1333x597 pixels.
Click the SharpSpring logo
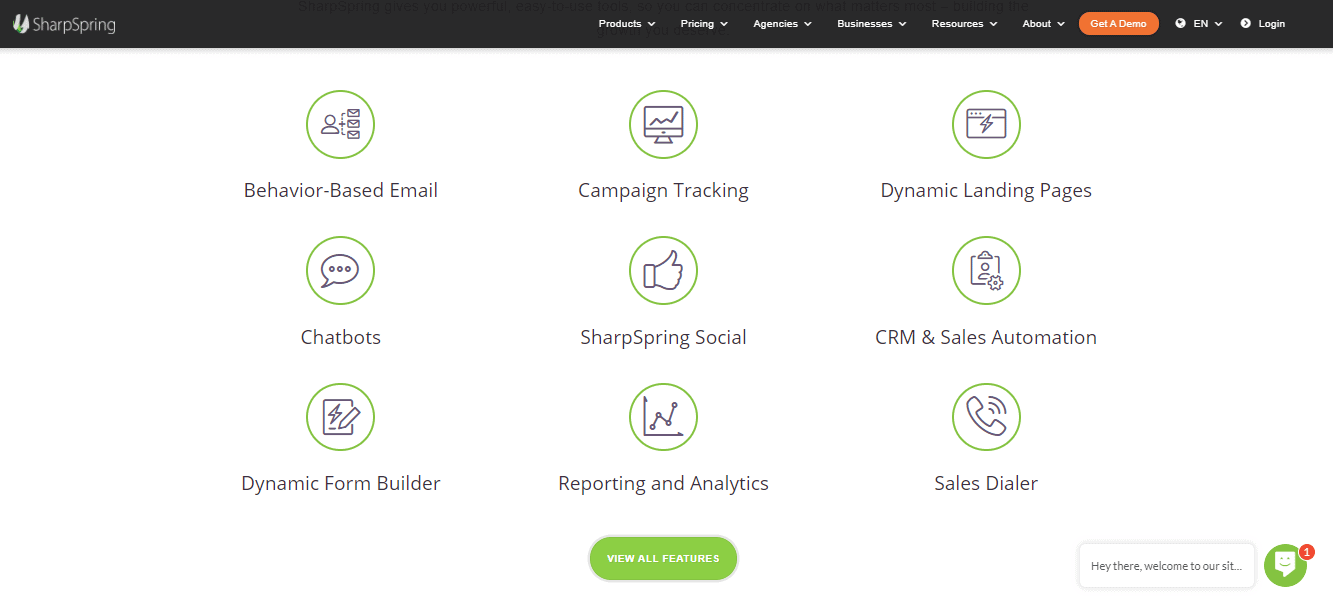click(64, 24)
